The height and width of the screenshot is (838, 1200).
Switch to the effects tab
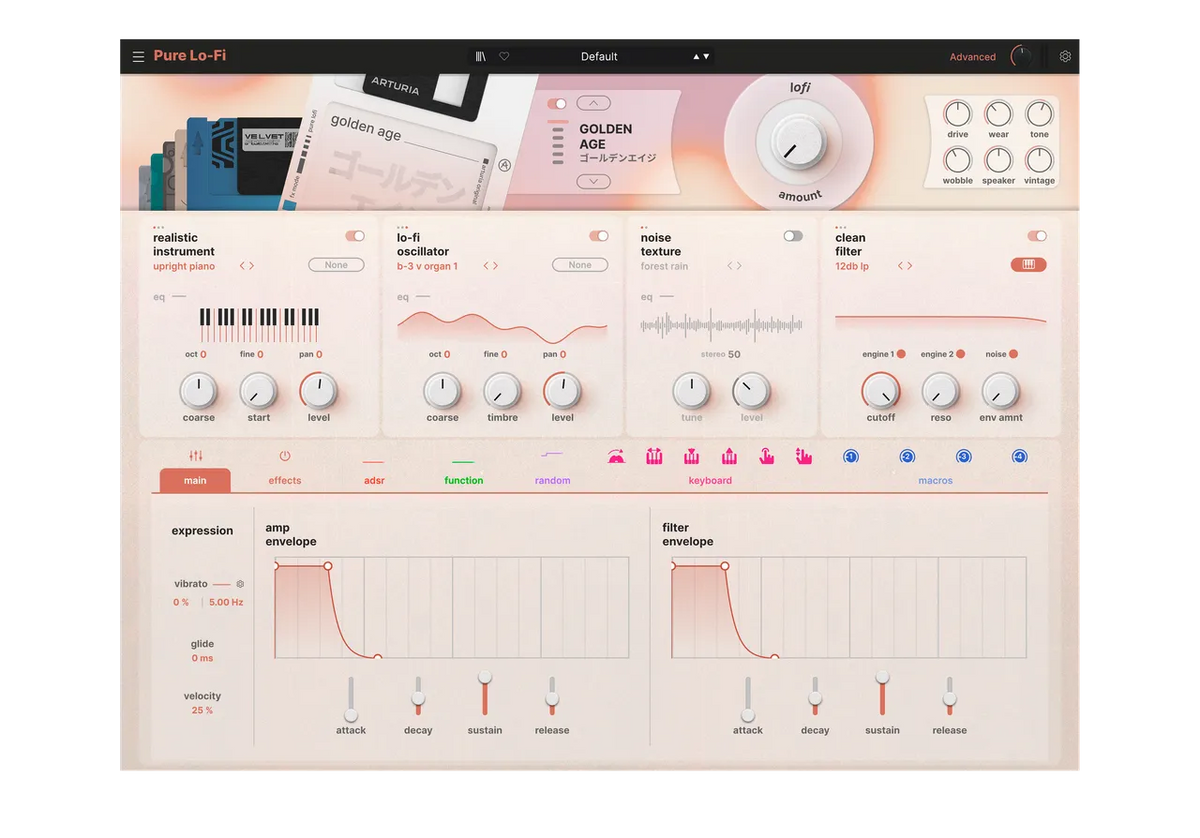(283, 480)
